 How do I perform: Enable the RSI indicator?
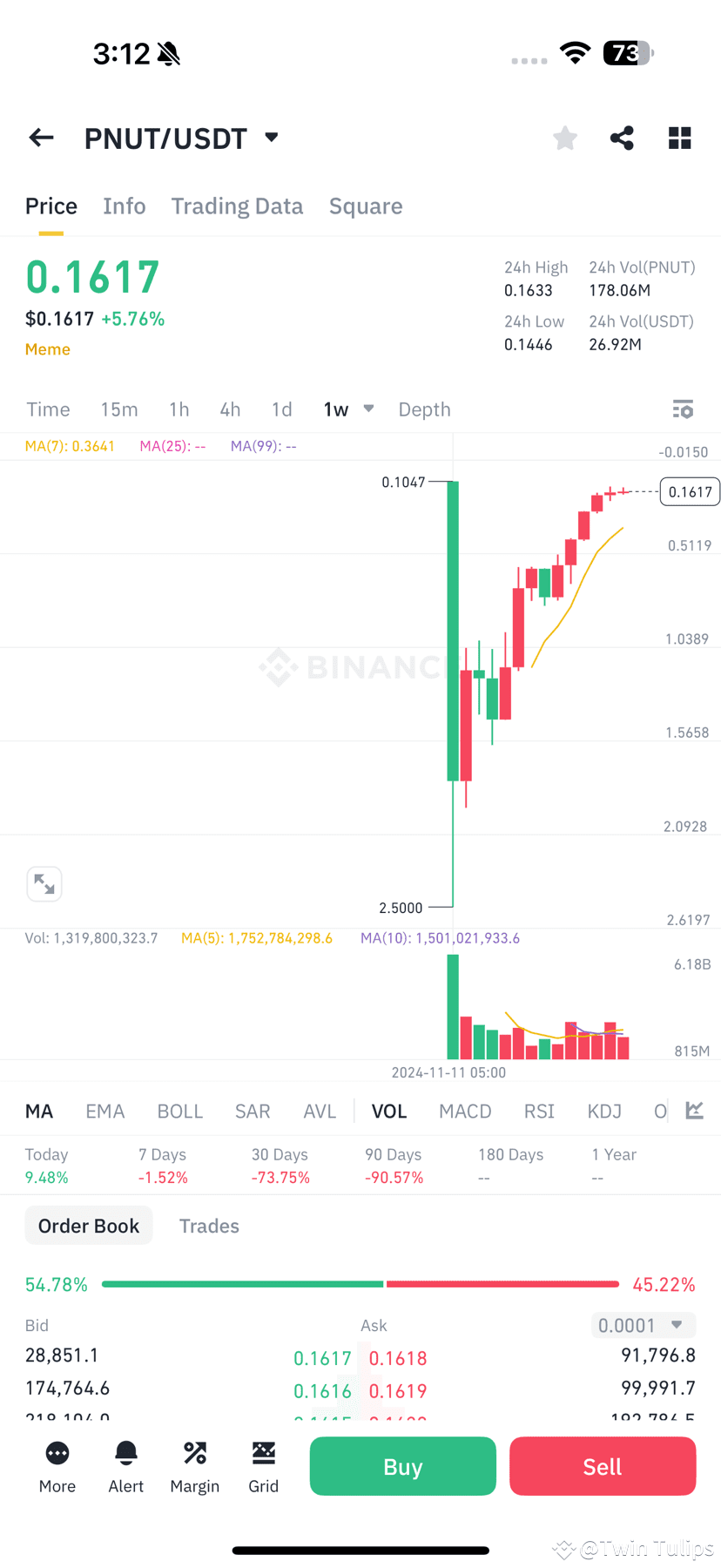(x=539, y=1111)
